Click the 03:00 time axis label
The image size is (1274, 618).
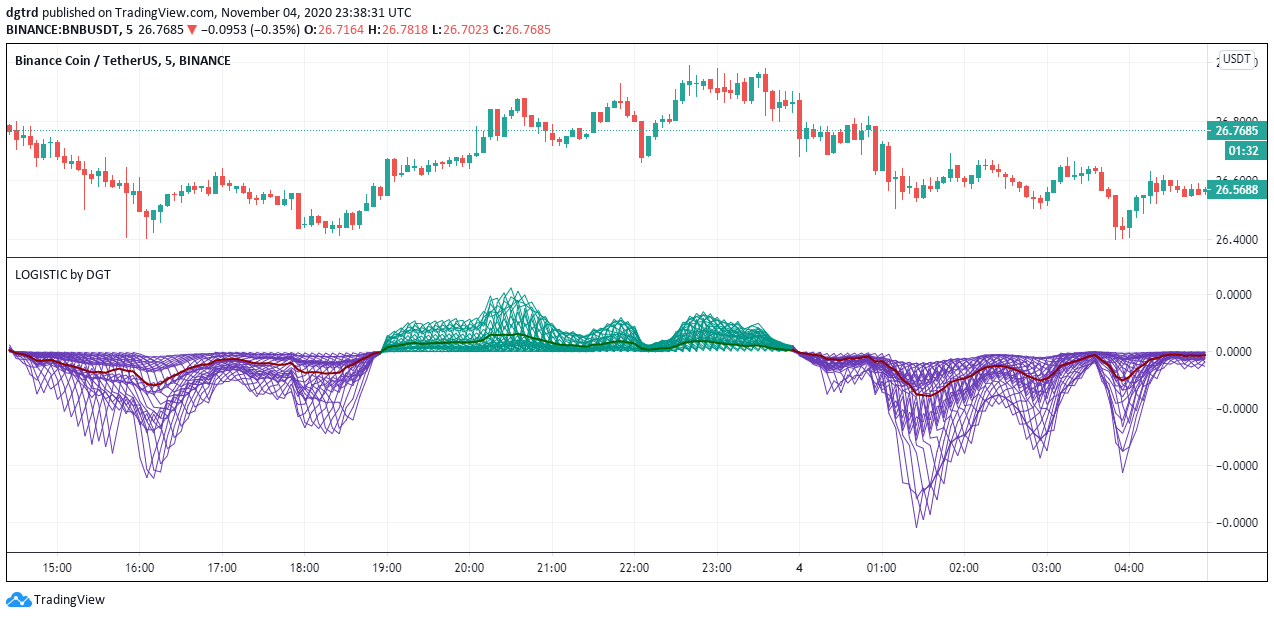coord(1047,567)
